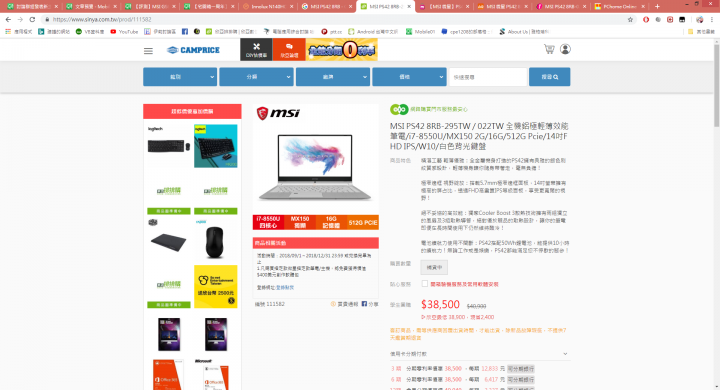This screenshot has height=390, width=720.
Task: Open the hamburger menu beside CAMPRICE logo
Action: (x=148, y=51)
